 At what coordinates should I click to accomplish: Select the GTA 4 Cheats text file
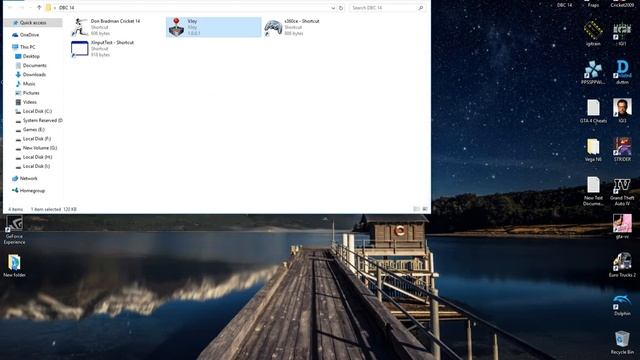[593, 111]
